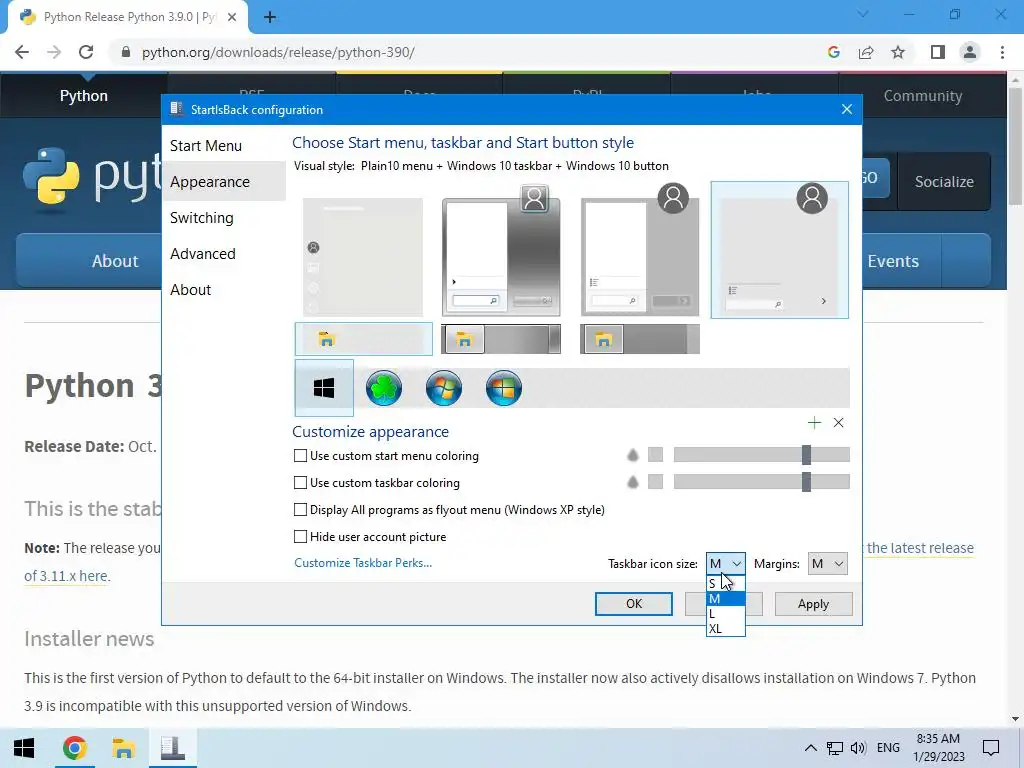The image size is (1024, 768).
Task: Enable Use custom taskbar coloring
Action: (300, 483)
